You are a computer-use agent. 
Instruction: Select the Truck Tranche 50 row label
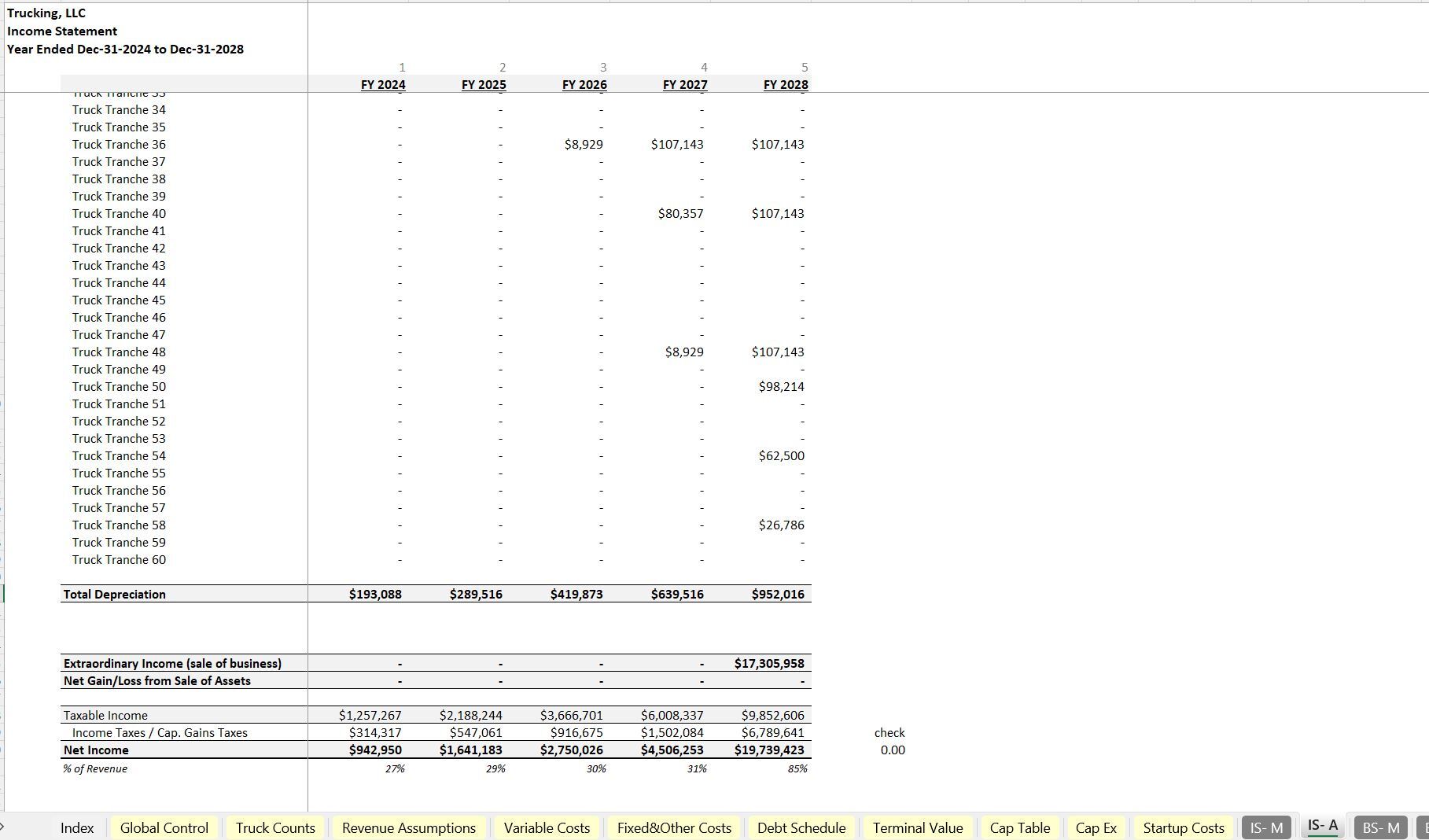119,386
